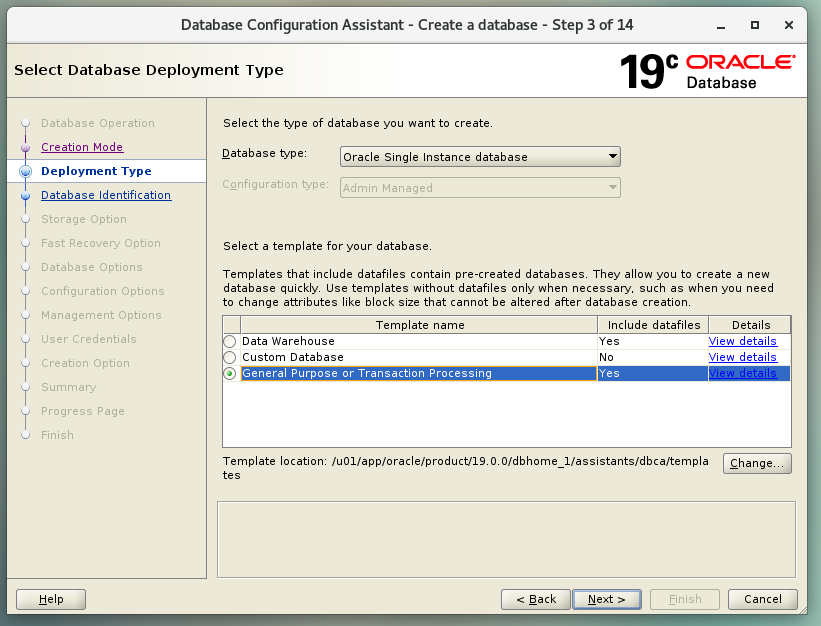Click the Creation Mode step bullet icon
Screen dimensions: 821x626
(x=26, y=148)
